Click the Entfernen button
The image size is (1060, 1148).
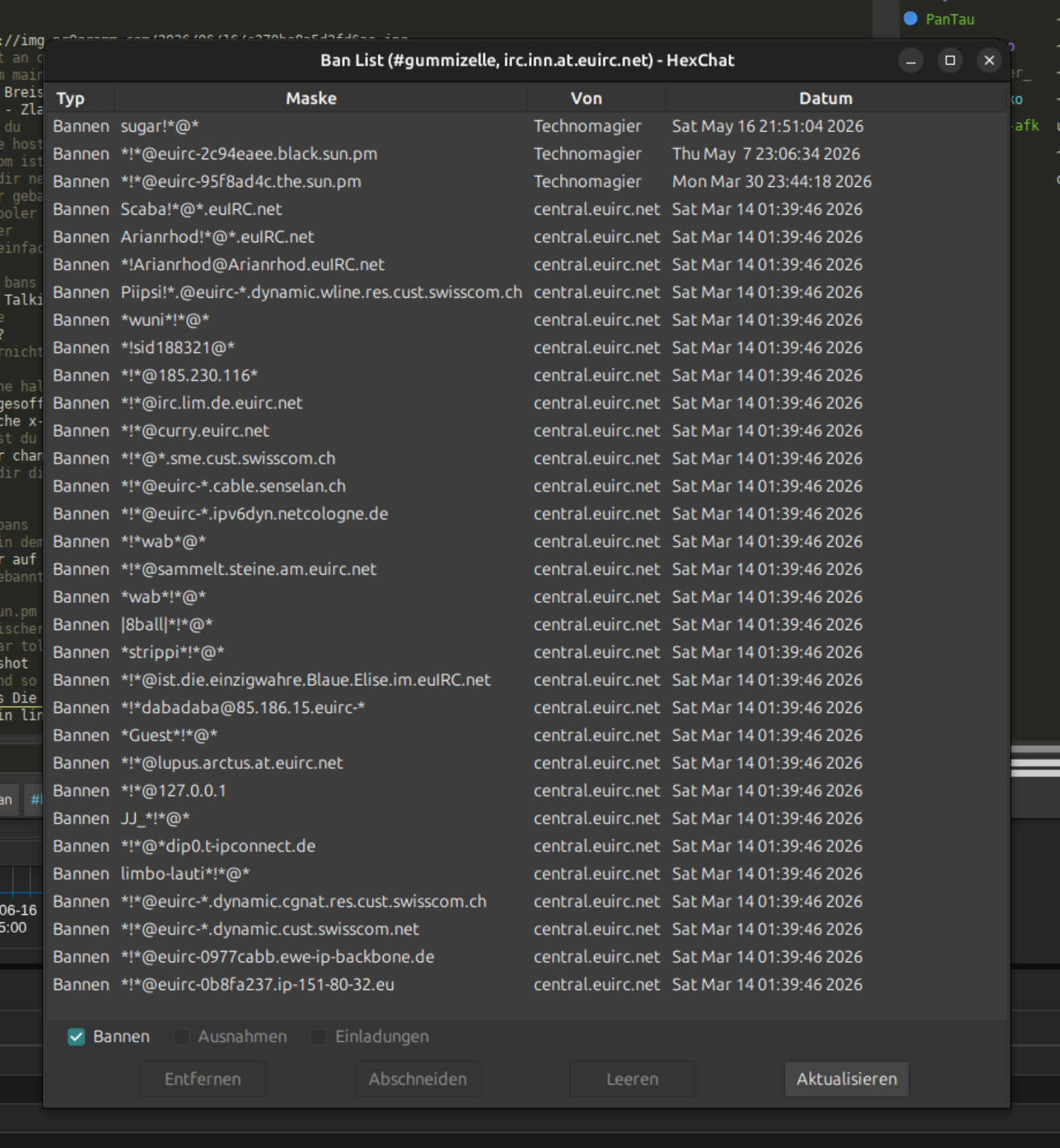(x=203, y=1079)
